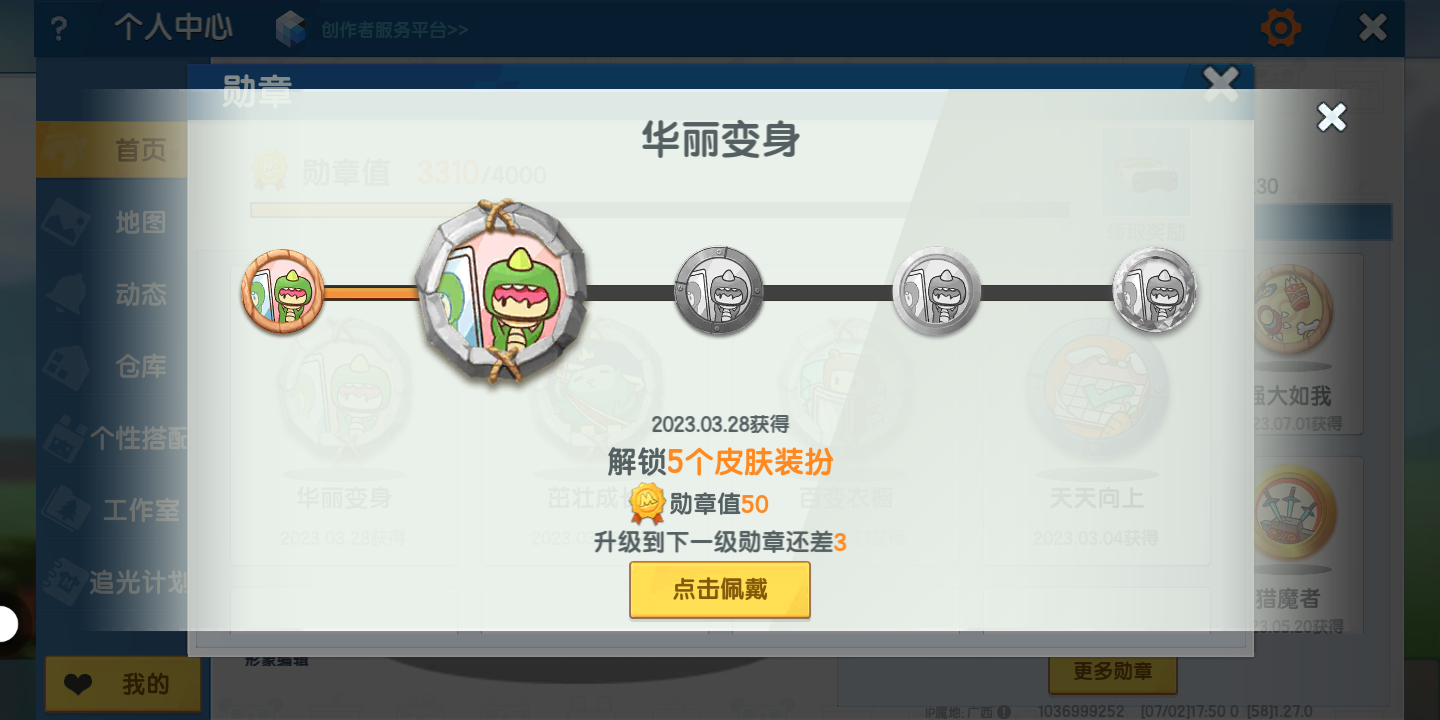Click the medal value ribbon coin icon
Image resolution: width=1440 pixels, height=720 pixels.
tap(647, 503)
